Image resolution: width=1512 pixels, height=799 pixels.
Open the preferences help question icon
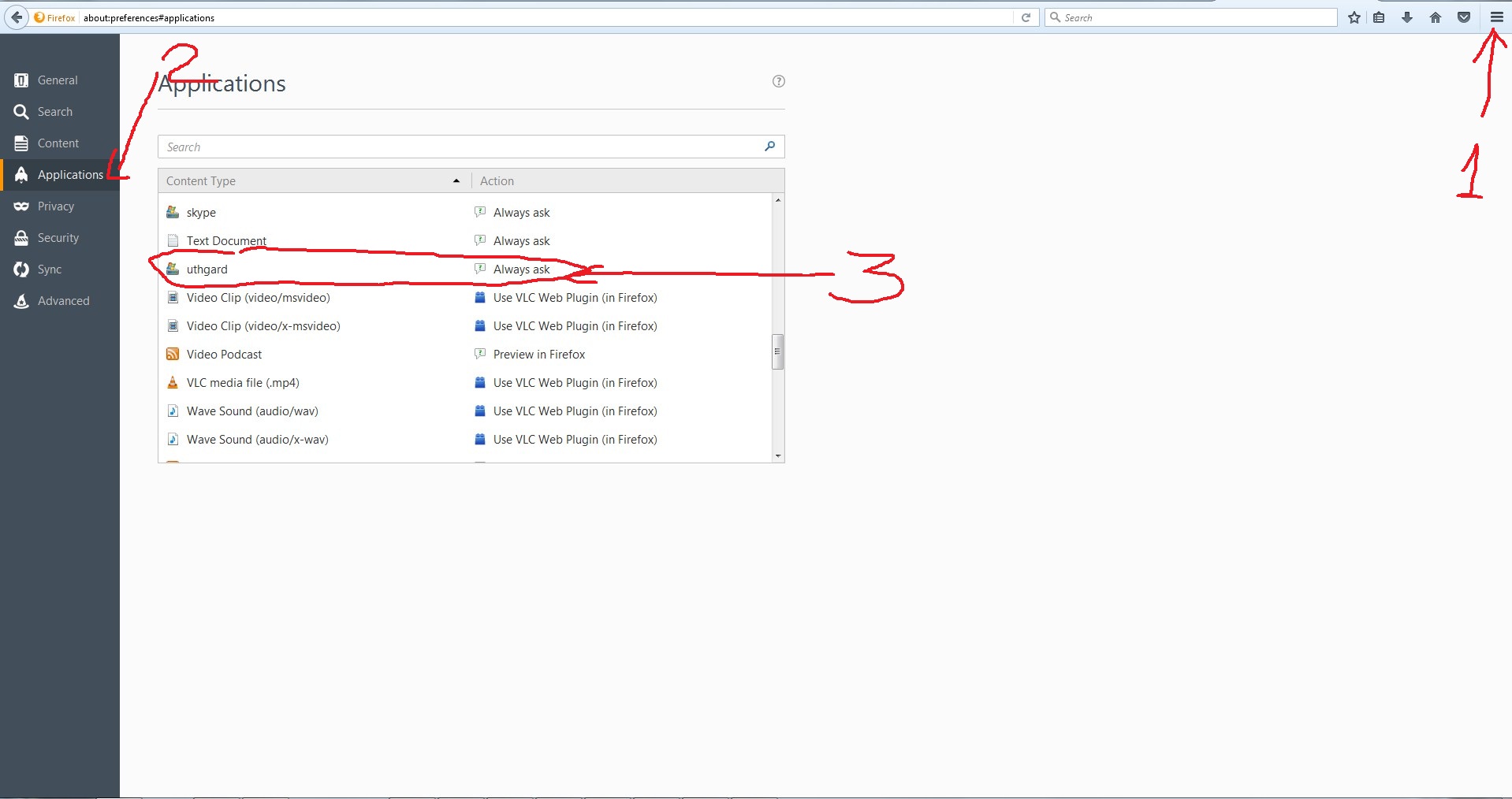(778, 81)
